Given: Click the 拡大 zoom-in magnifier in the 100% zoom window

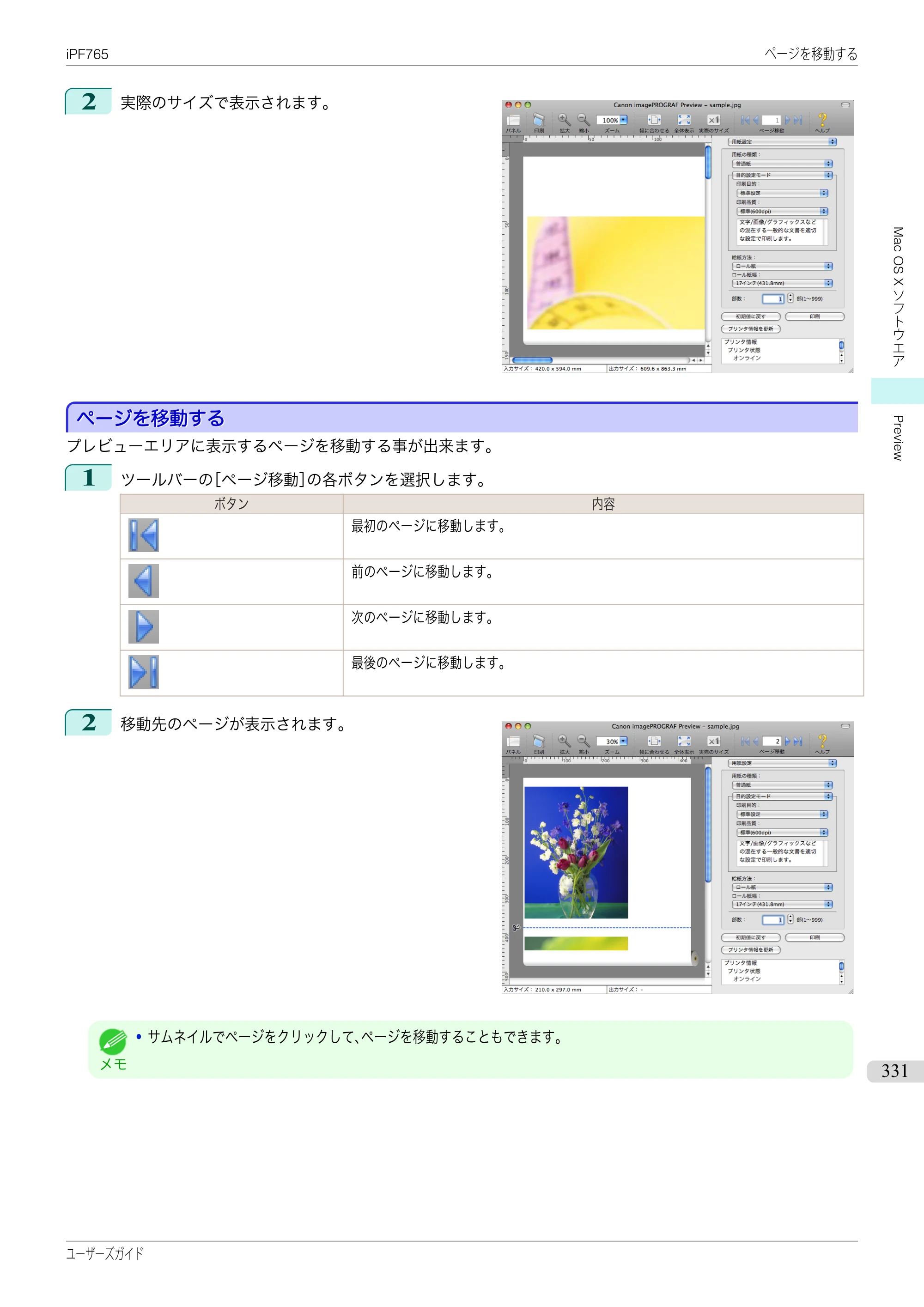Looking at the screenshot, I should (x=564, y=120).
